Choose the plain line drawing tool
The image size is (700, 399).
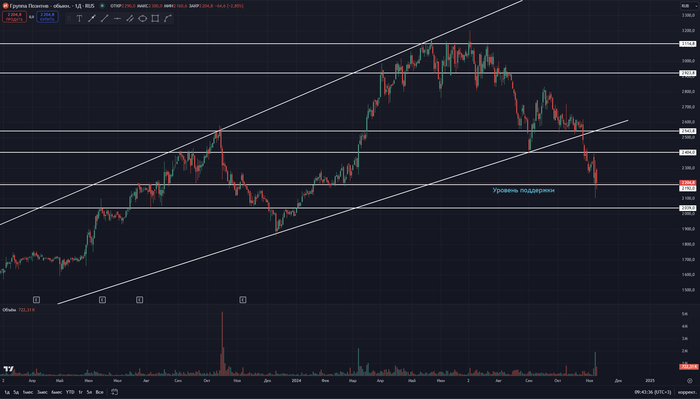click(104, 18)
